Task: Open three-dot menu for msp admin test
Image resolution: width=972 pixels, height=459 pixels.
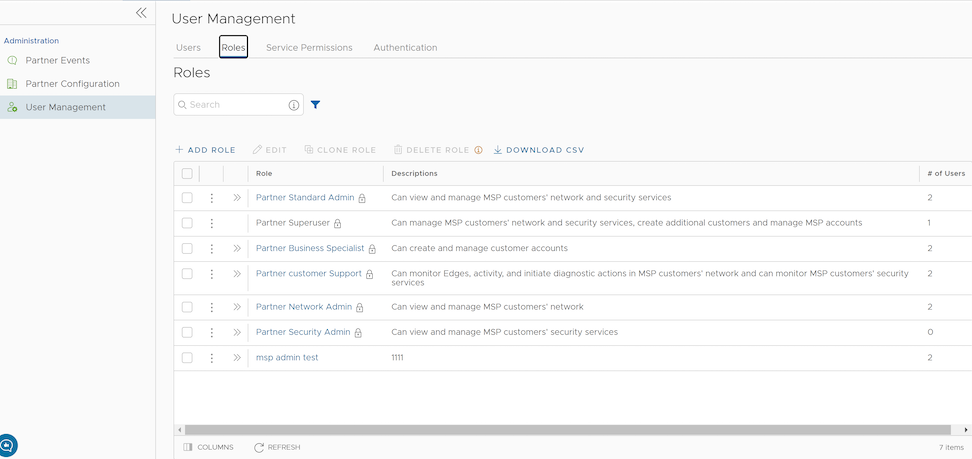Action: [x=212, y=357]
